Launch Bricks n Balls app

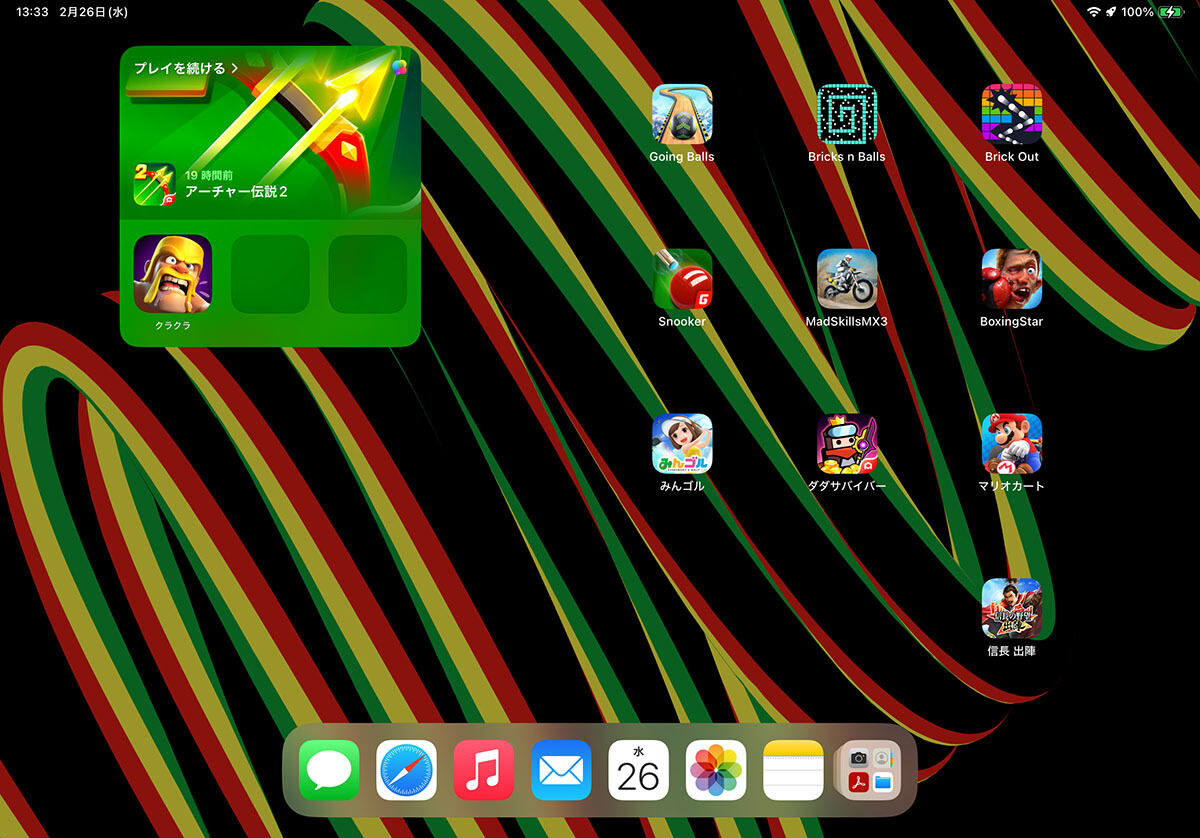847,114
